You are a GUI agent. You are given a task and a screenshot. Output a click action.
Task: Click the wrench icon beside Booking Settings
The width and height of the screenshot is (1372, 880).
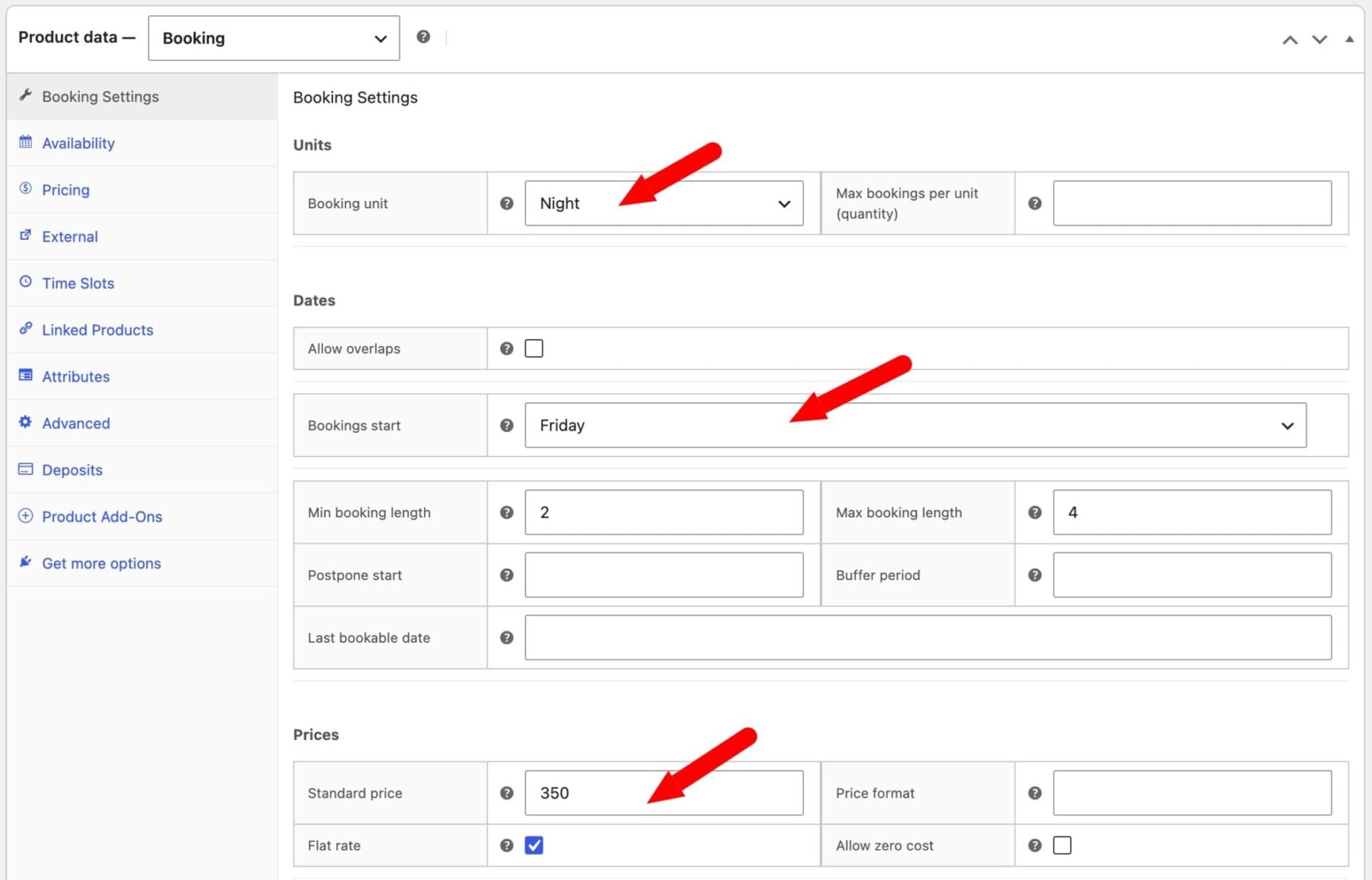tap(26, 95)
